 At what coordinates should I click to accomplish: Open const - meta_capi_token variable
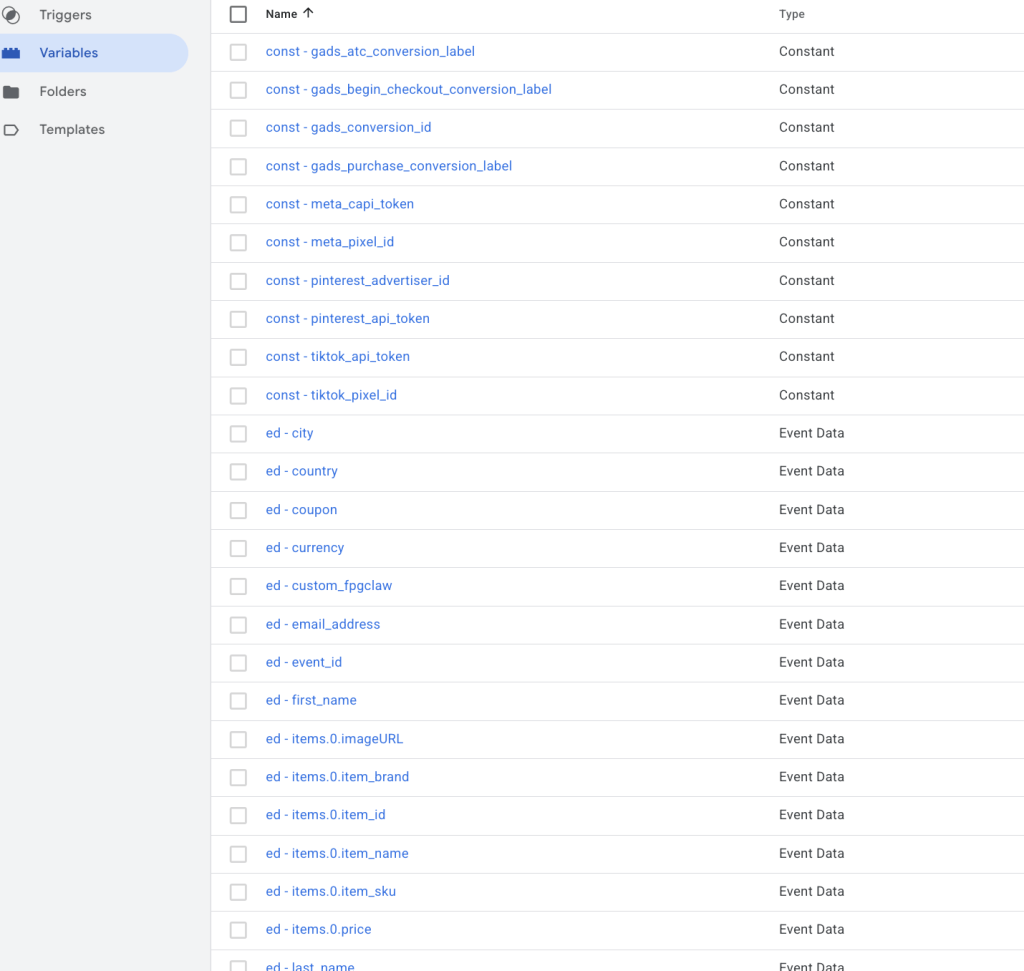[340, 204]
